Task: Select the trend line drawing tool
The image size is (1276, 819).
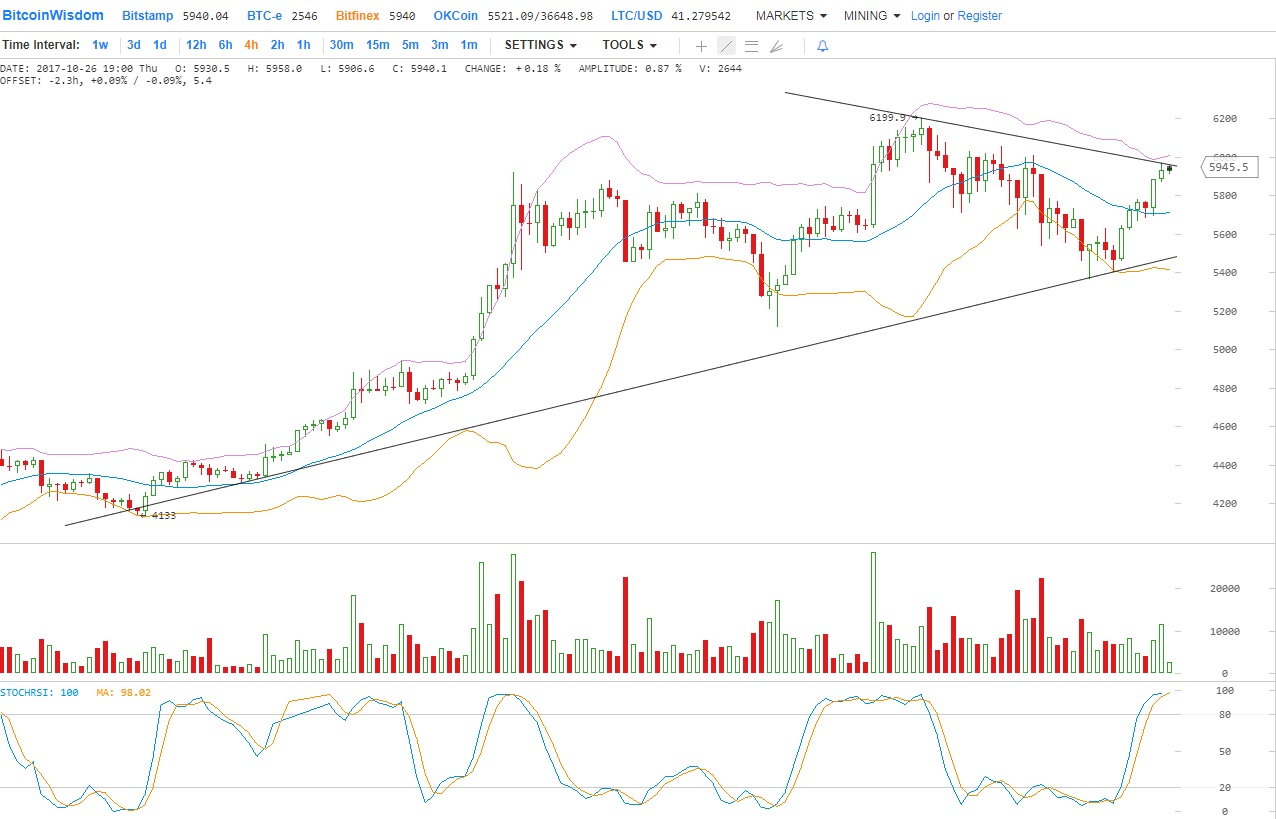Action: click(726, 46)
